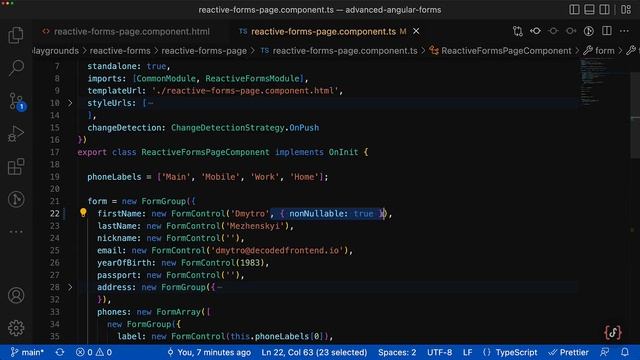640x360 pixels.
Task: Close the reactive-forms-page.component.ts tab
Action: pyautogui.click(x=416, y=31)
